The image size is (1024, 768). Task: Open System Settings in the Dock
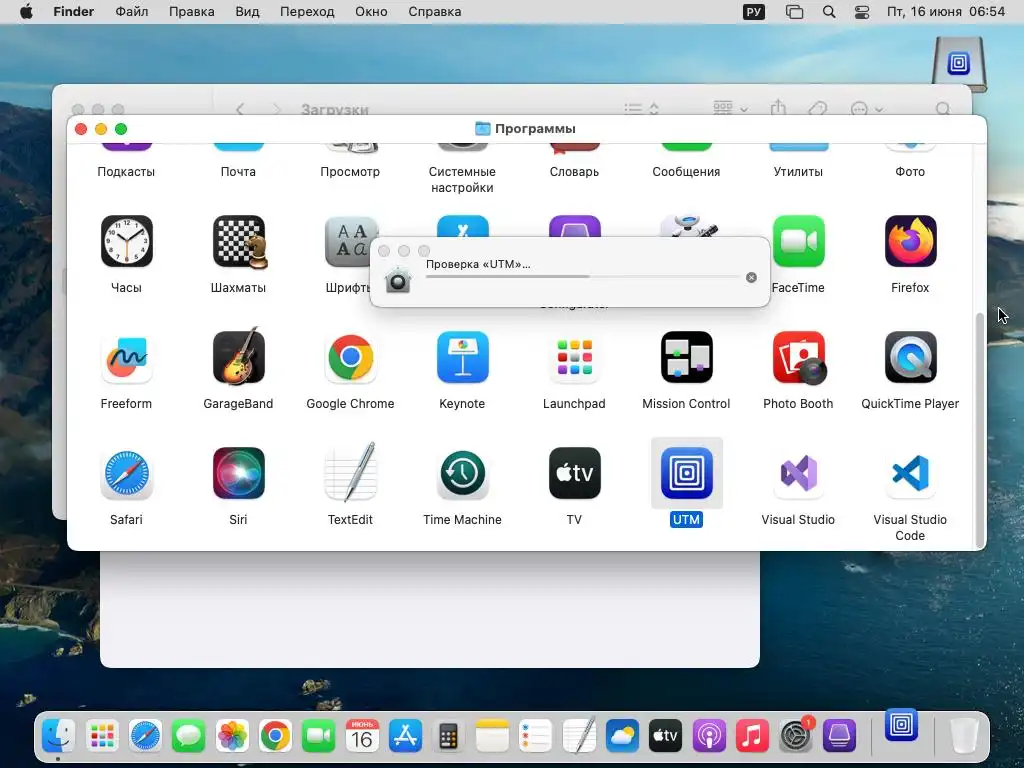[x=795, y=736]
